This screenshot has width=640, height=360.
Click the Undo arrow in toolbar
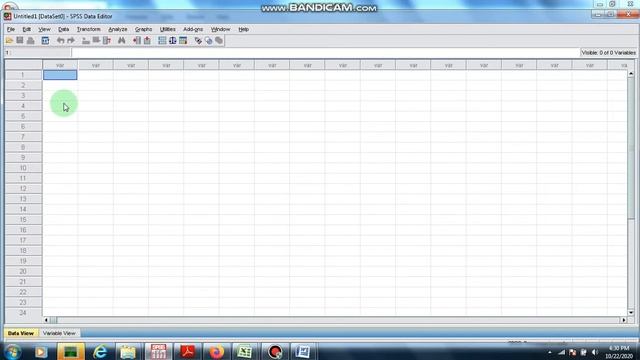pos(60,40)
